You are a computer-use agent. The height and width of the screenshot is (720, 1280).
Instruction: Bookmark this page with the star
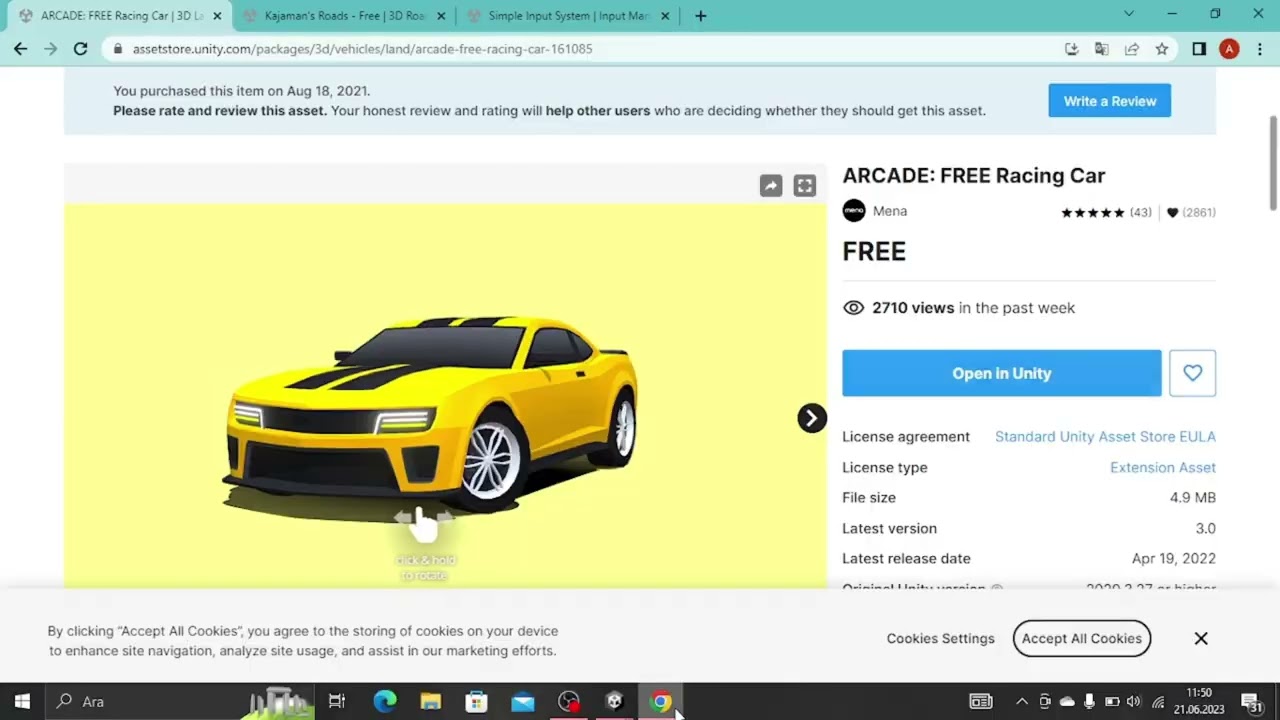click(1161, 48)
